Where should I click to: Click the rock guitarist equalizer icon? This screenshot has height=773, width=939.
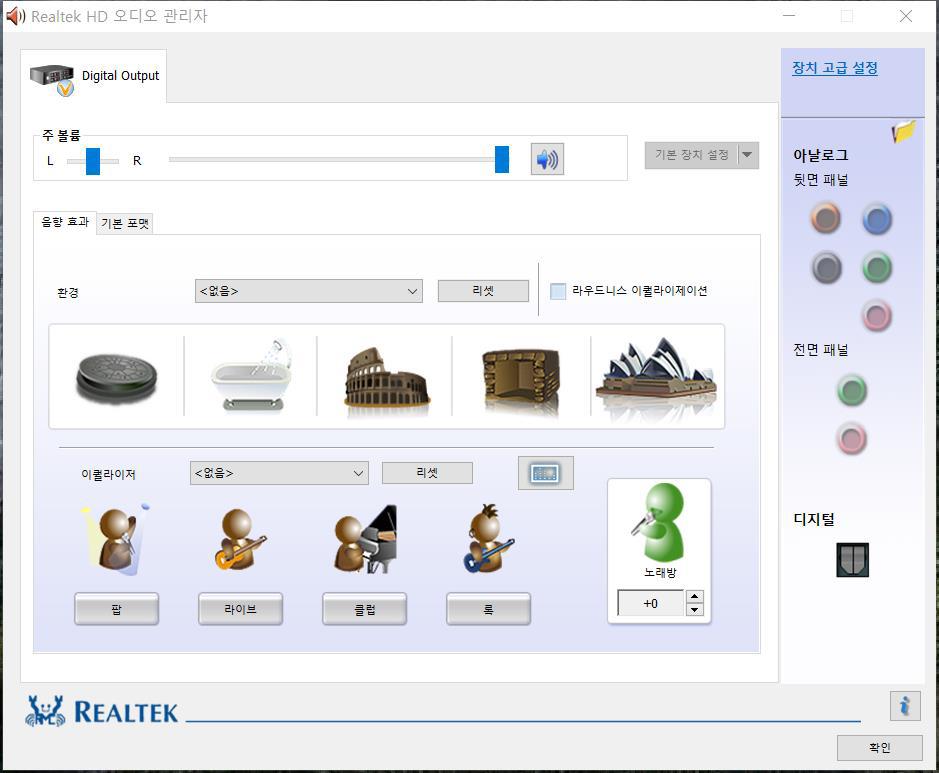[489, 538]
